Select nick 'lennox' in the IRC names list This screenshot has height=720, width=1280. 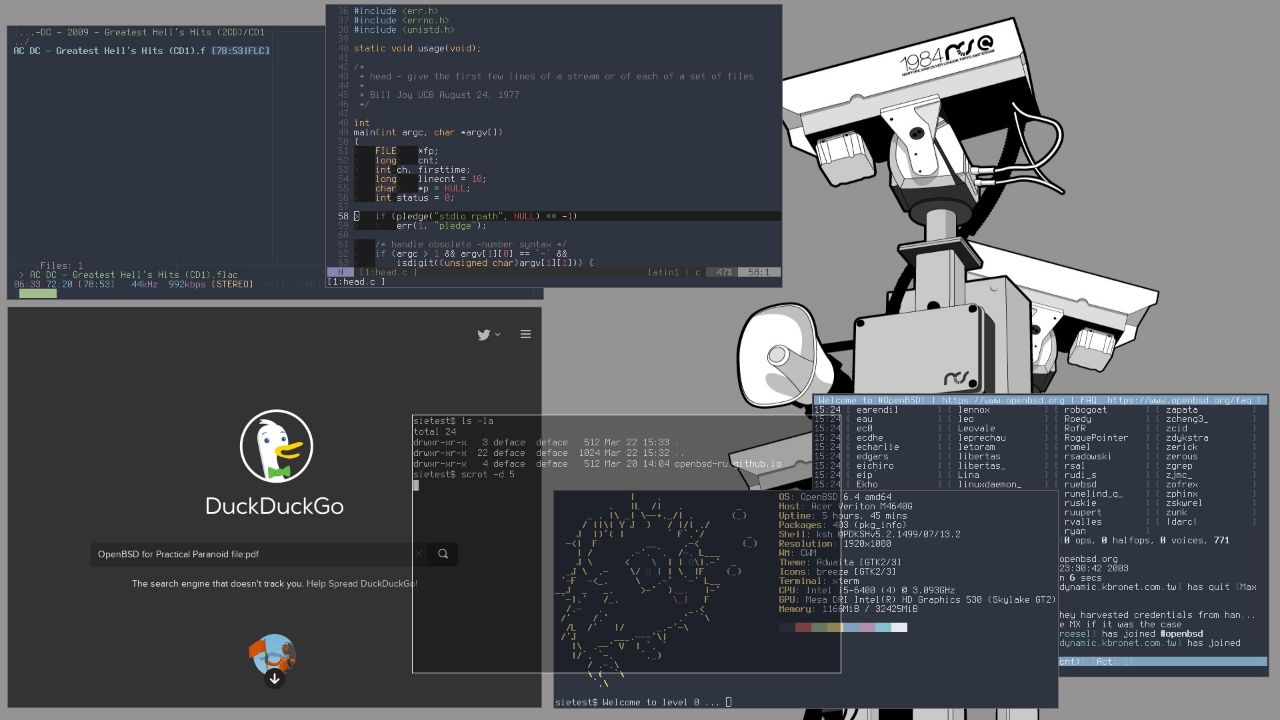[974, 410]
